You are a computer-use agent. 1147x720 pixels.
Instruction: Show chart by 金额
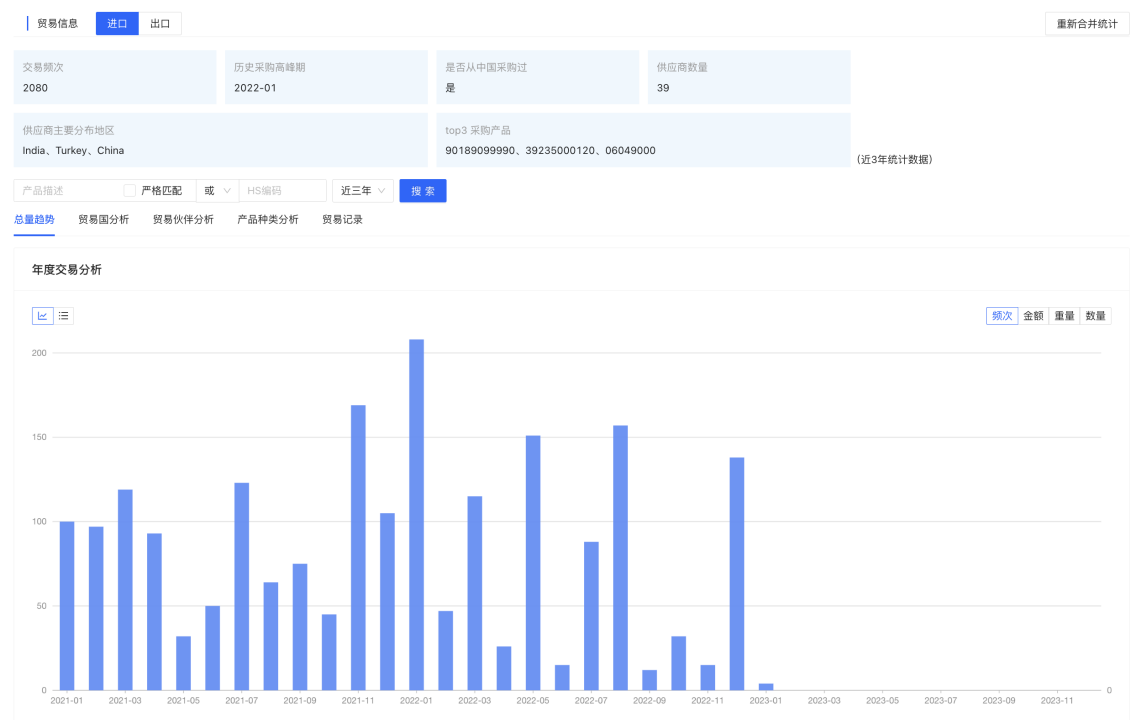pos(1033,316)
